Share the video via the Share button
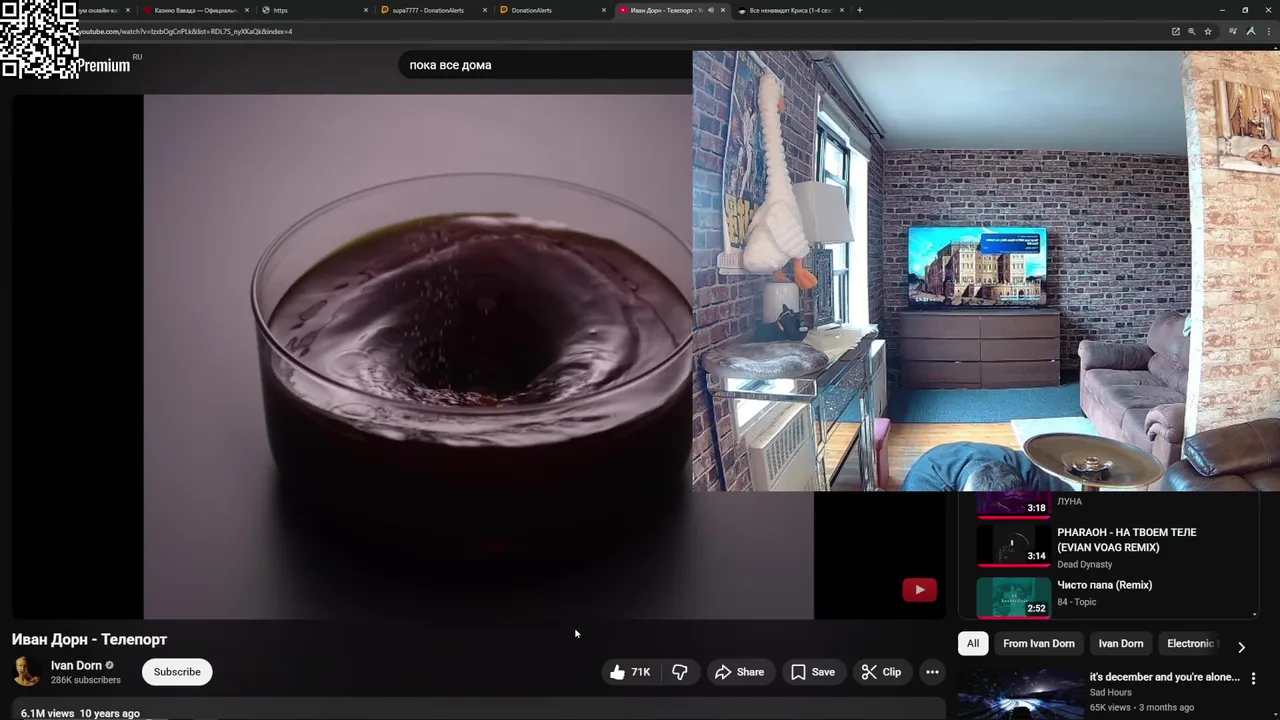Viewport: 1280px width, 720px height. (x=739, y=672)
